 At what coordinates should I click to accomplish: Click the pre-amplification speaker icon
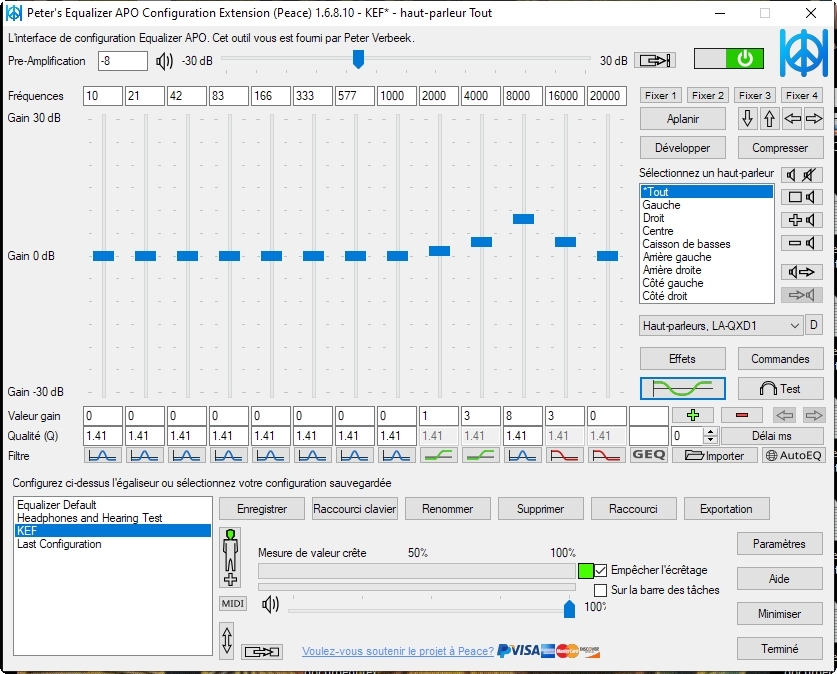coord(164,61)
